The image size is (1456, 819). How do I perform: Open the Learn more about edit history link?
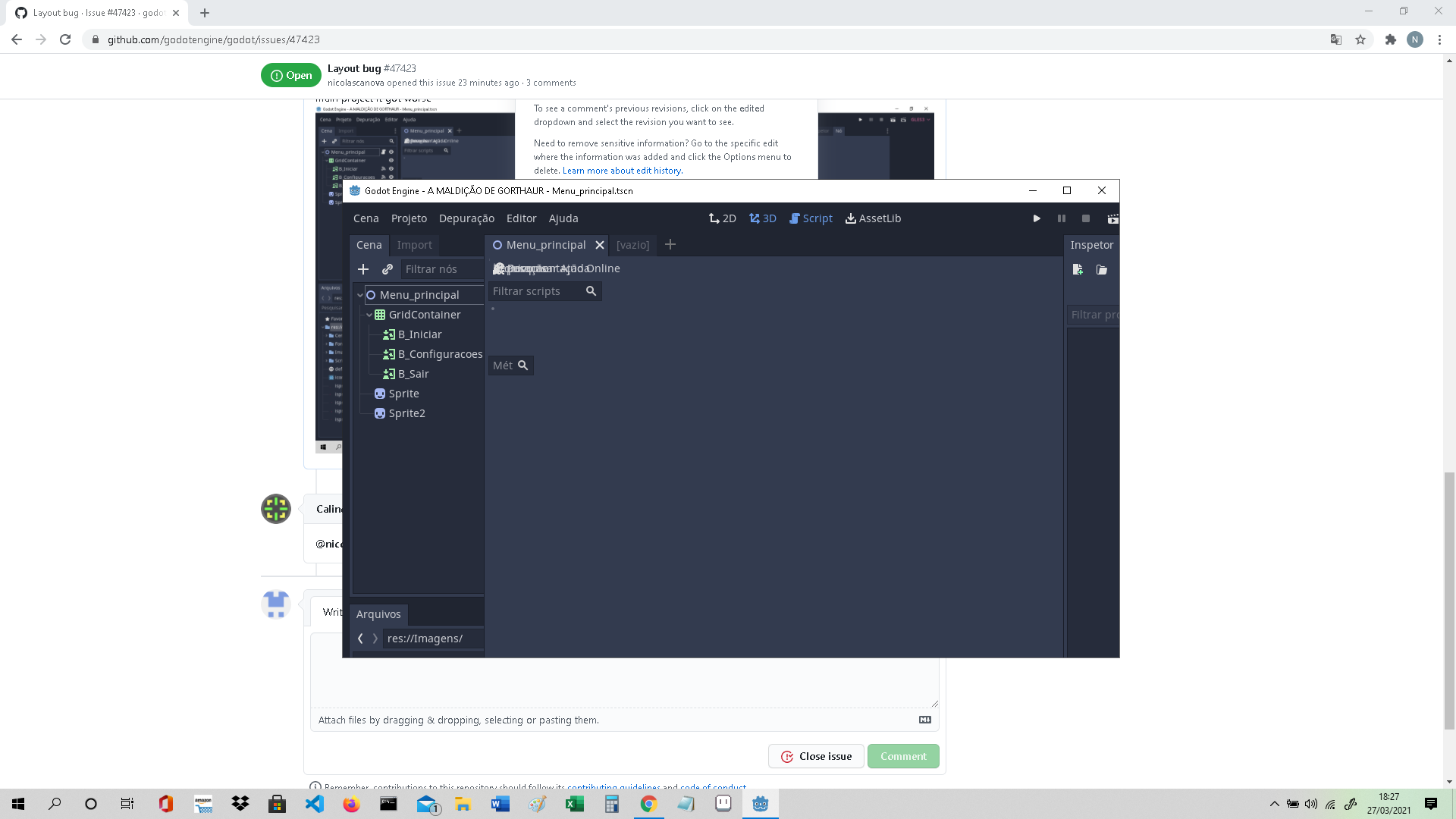[622, 171]
